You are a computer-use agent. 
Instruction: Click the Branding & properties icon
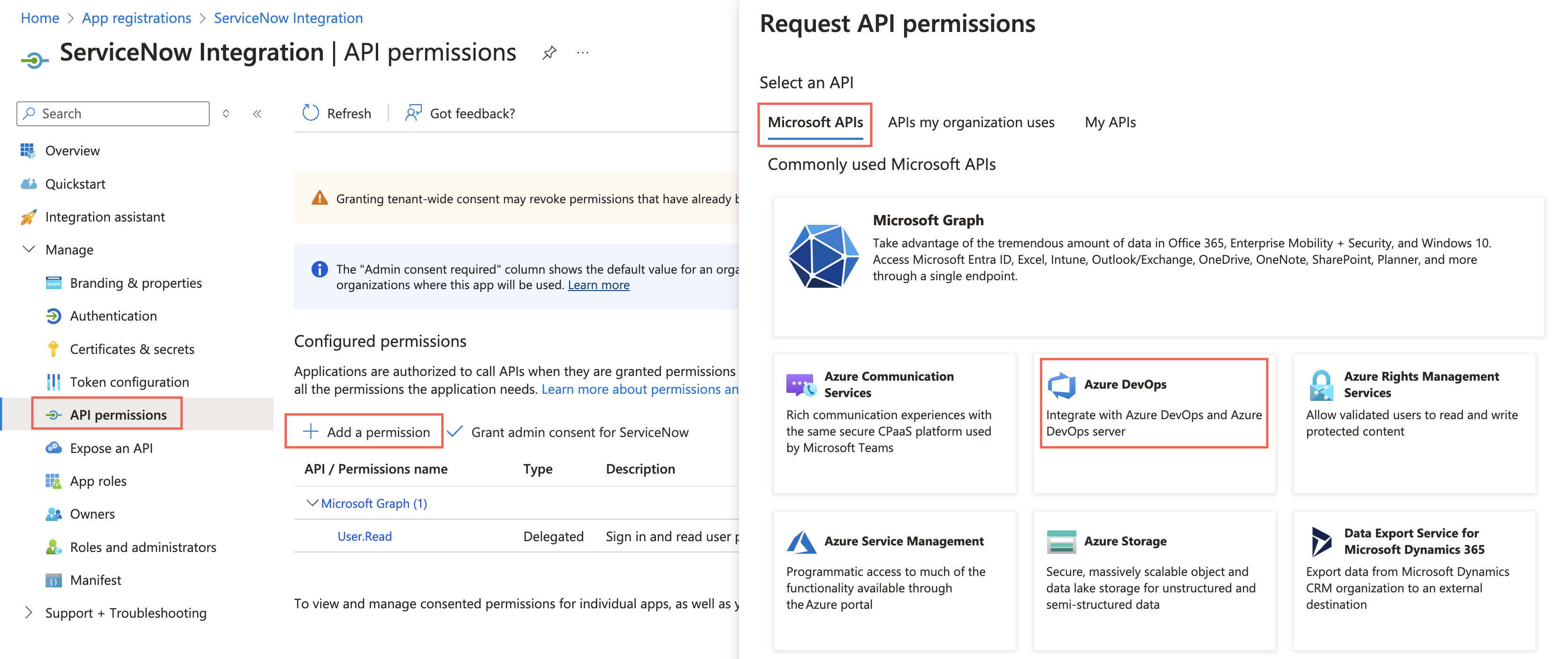click(x=53, y=283)
